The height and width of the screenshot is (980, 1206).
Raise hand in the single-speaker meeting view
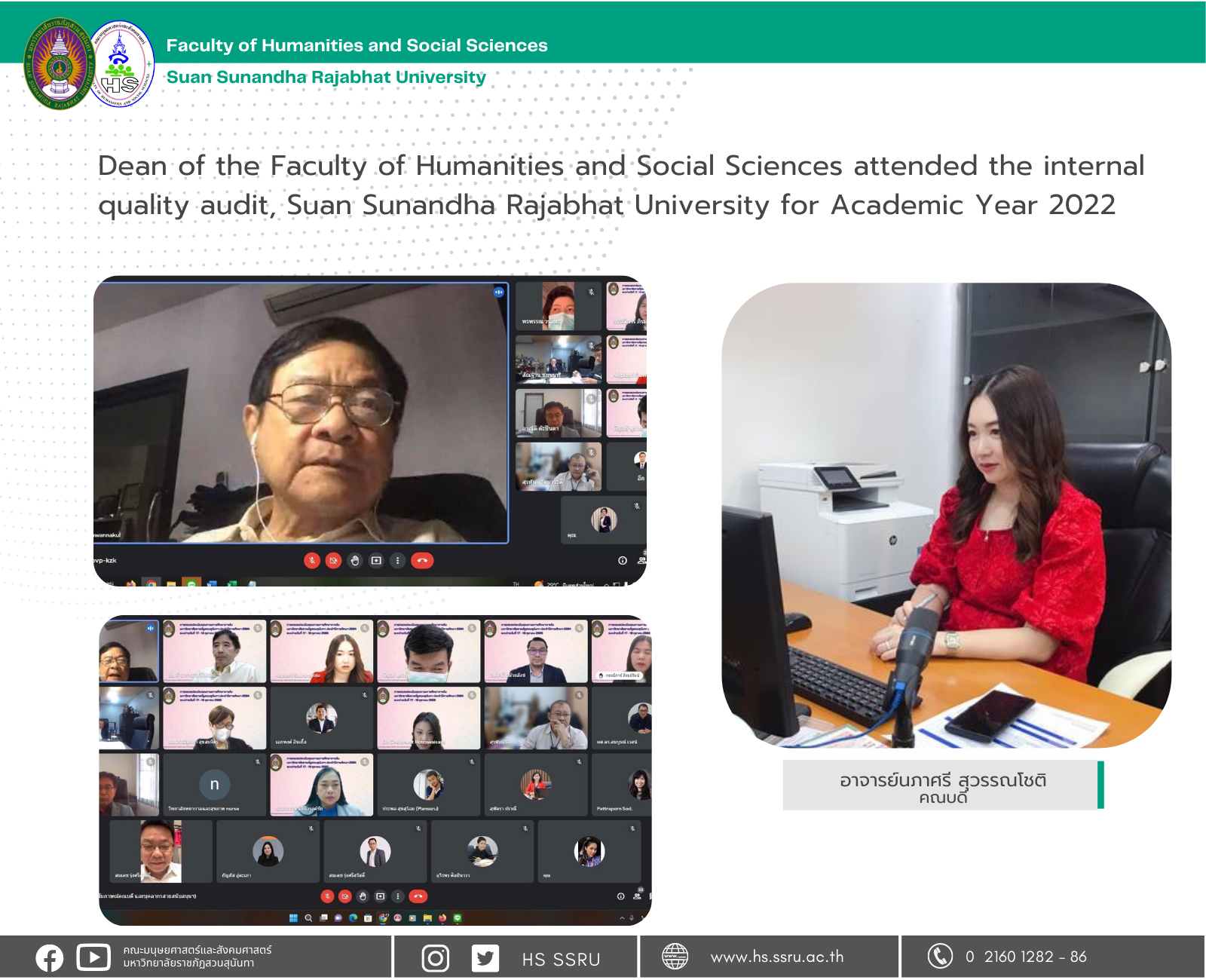pos(355,561)
